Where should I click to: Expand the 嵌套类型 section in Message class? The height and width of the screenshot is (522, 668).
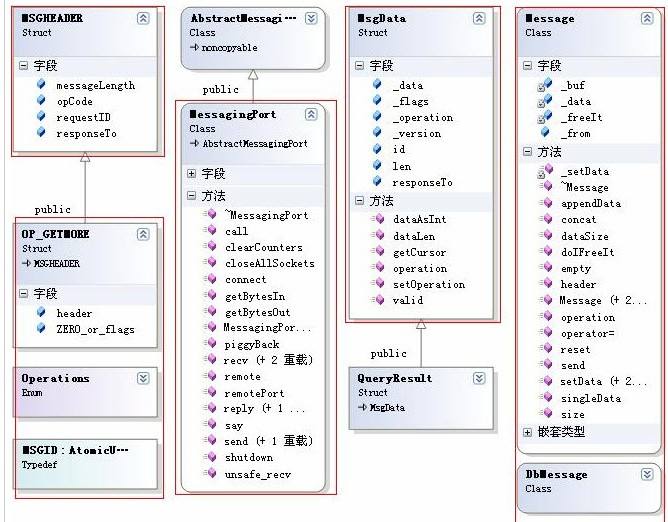(x=527, y=432)
